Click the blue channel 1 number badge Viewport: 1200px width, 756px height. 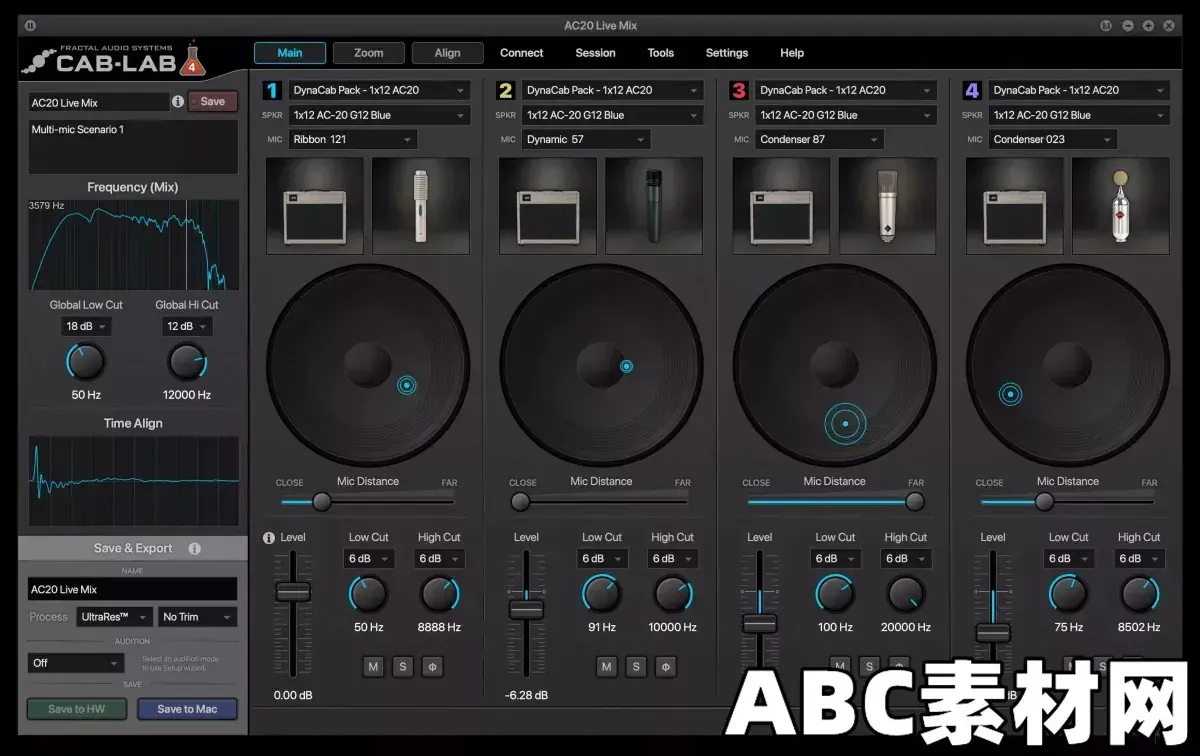[x=271, y=89]
